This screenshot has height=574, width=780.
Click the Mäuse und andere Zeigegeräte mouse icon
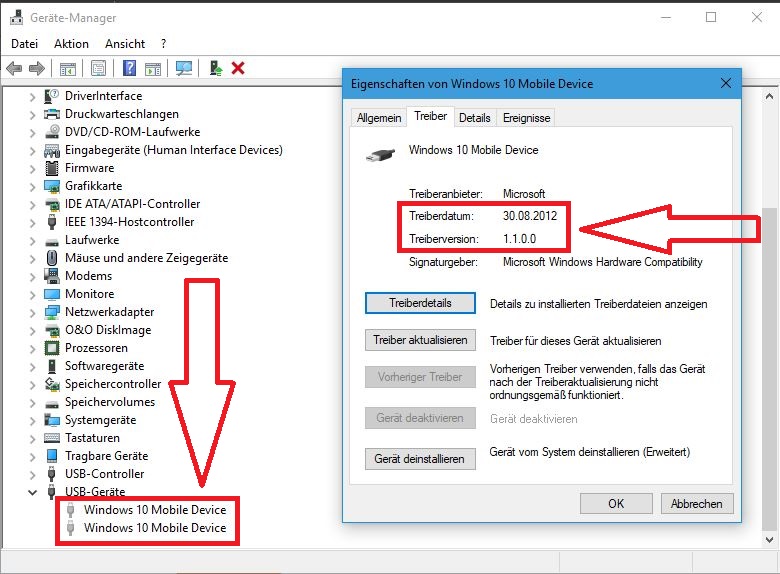coord(52,258)
